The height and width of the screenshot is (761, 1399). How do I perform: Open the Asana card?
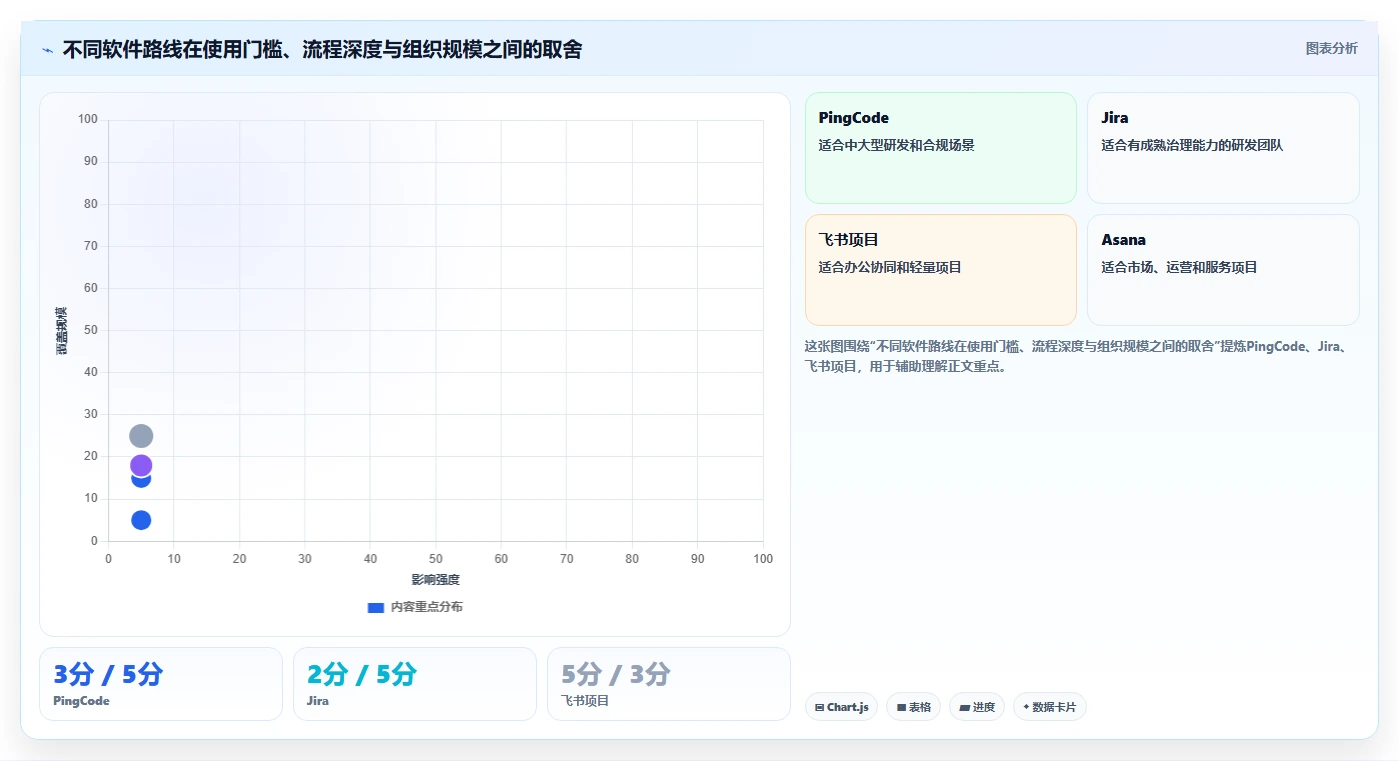pos(1223,270)
